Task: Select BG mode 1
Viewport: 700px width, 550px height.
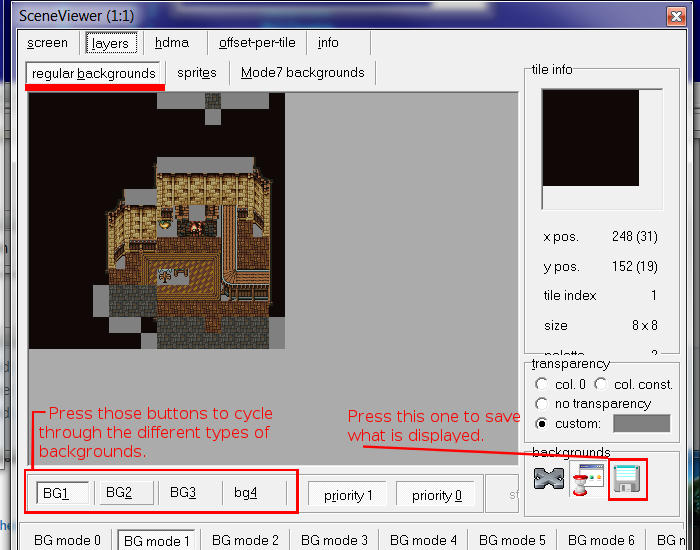Action: 157,541
